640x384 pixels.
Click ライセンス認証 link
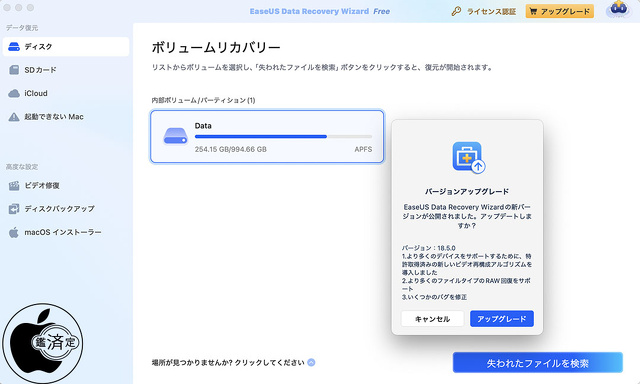[x=491, y=11]
